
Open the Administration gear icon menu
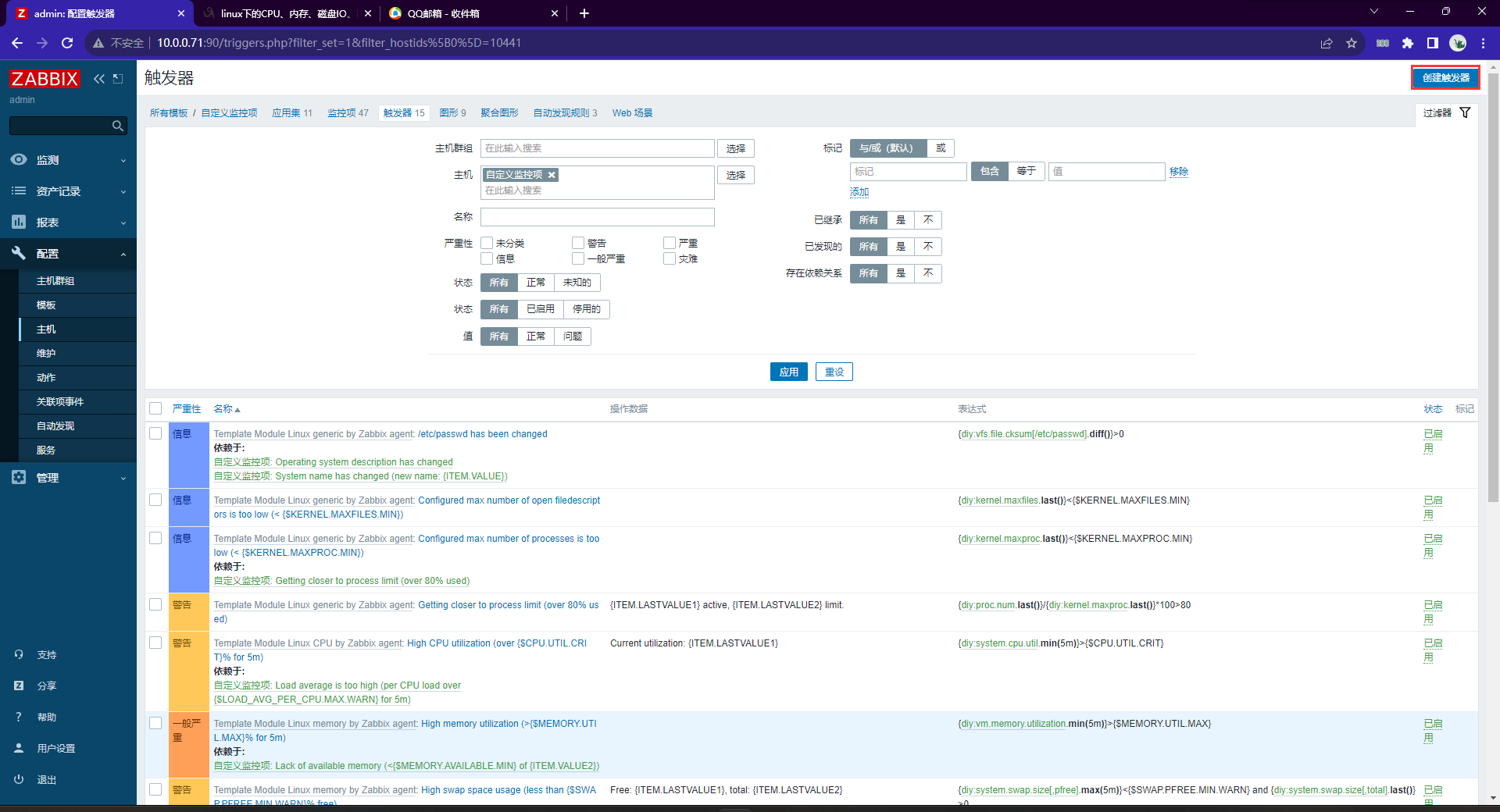click(19, 477)
